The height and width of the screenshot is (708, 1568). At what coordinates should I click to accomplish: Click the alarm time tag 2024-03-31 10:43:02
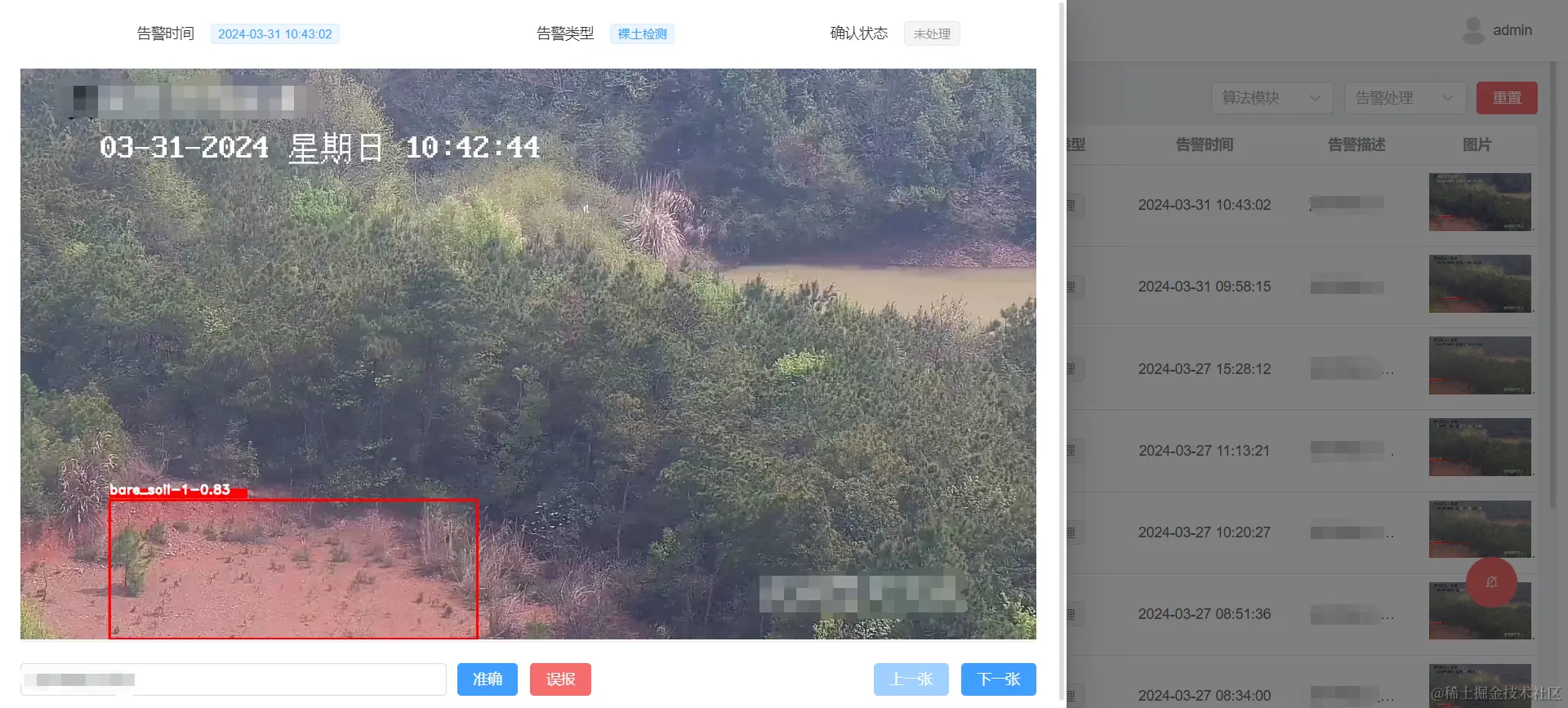coord(275,33)
